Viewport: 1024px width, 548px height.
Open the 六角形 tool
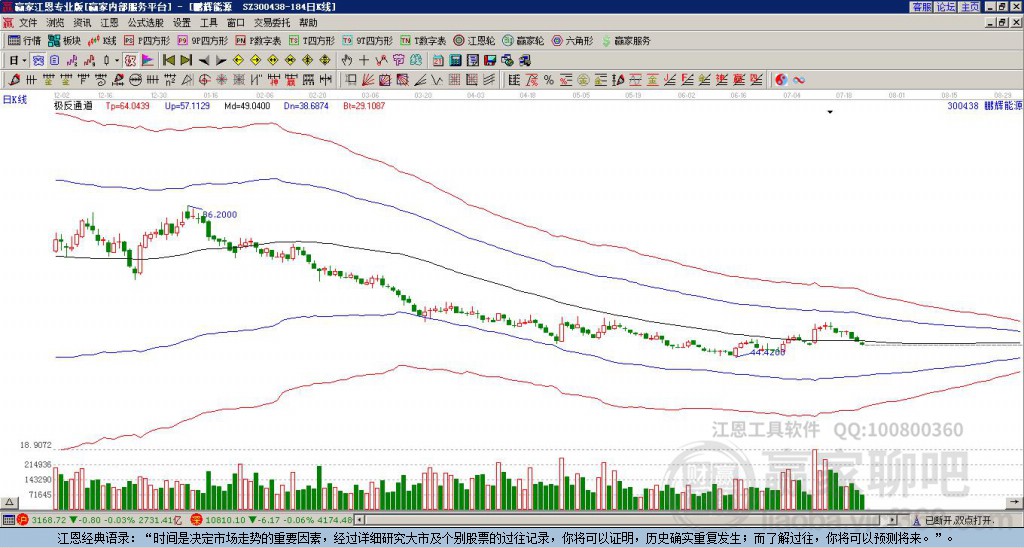(572, 40)
